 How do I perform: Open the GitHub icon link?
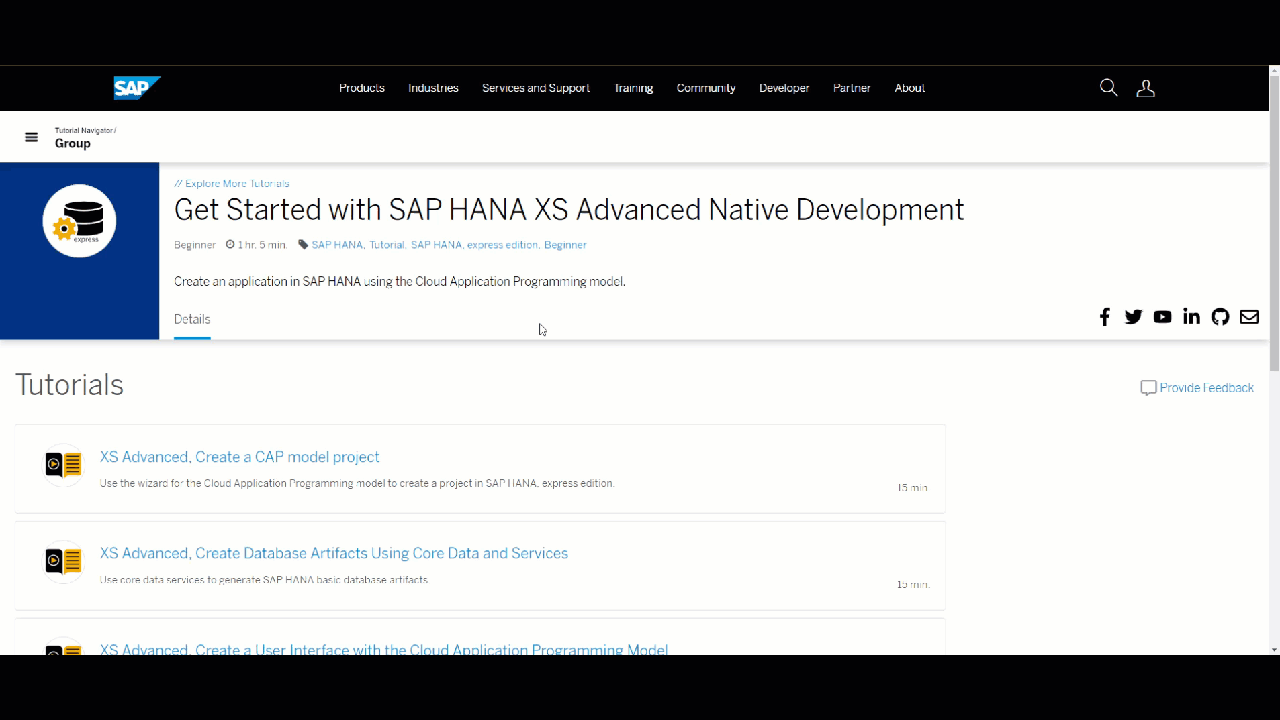point(1220,317)
